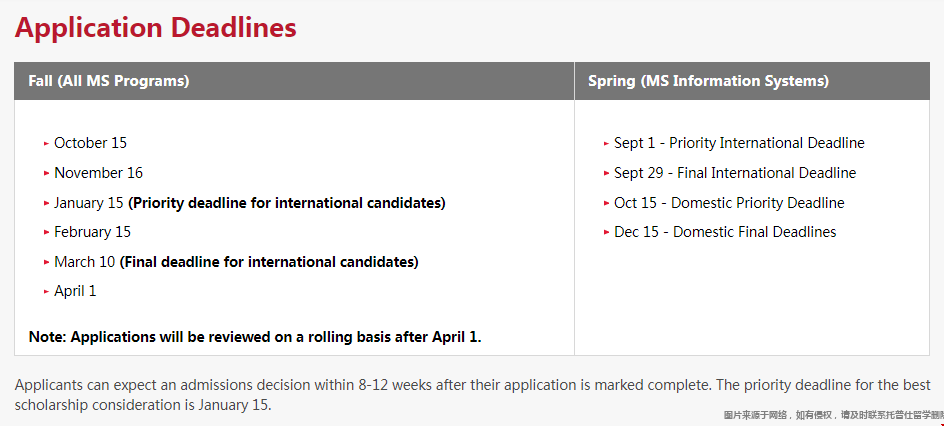Click the January 15 priority deadline text
The height and width of the screenshot is (426, 944).
[250, 203]
